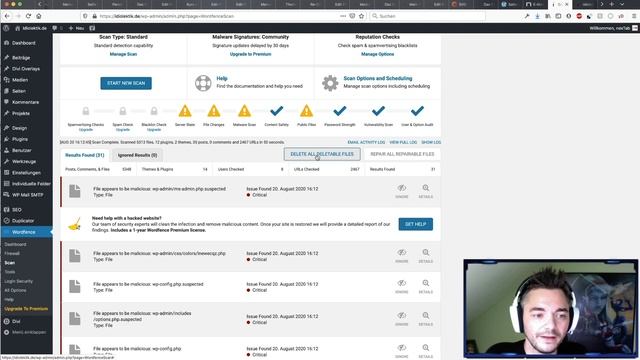The height and width of the screenshot is (360, 640).
Task: Click the Public Files warning icon
Action: click(x=307, y=111)
